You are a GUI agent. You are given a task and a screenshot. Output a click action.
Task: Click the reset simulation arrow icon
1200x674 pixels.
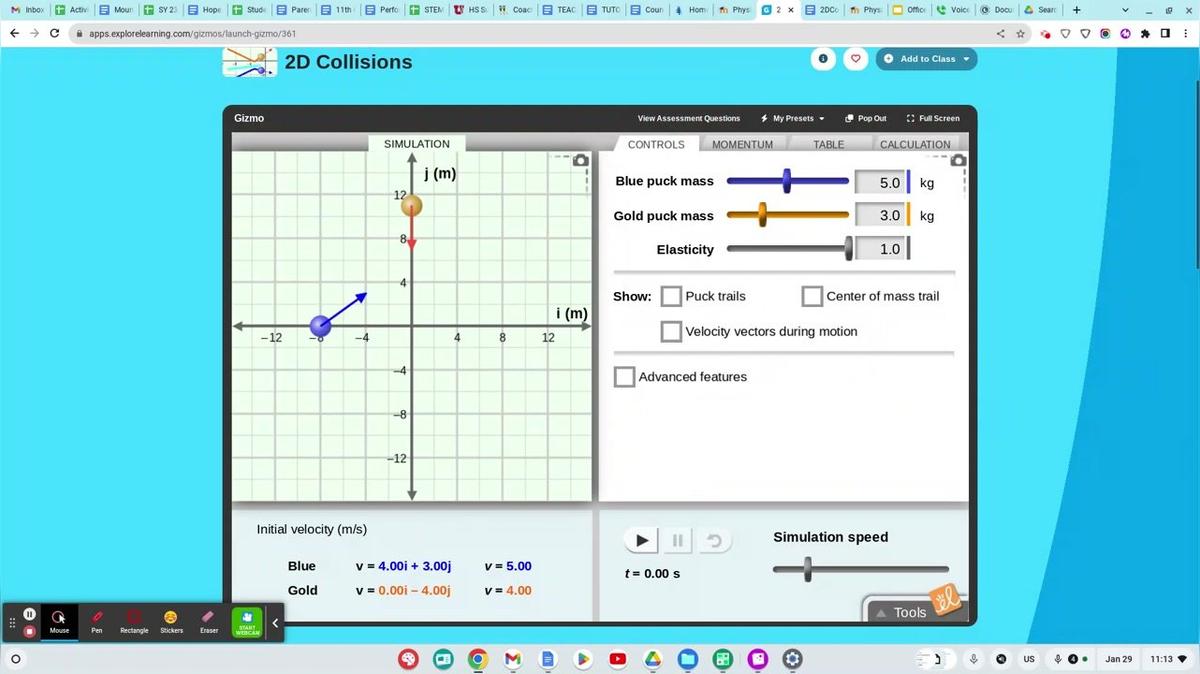pyautogui.click(x=714, y=541)
